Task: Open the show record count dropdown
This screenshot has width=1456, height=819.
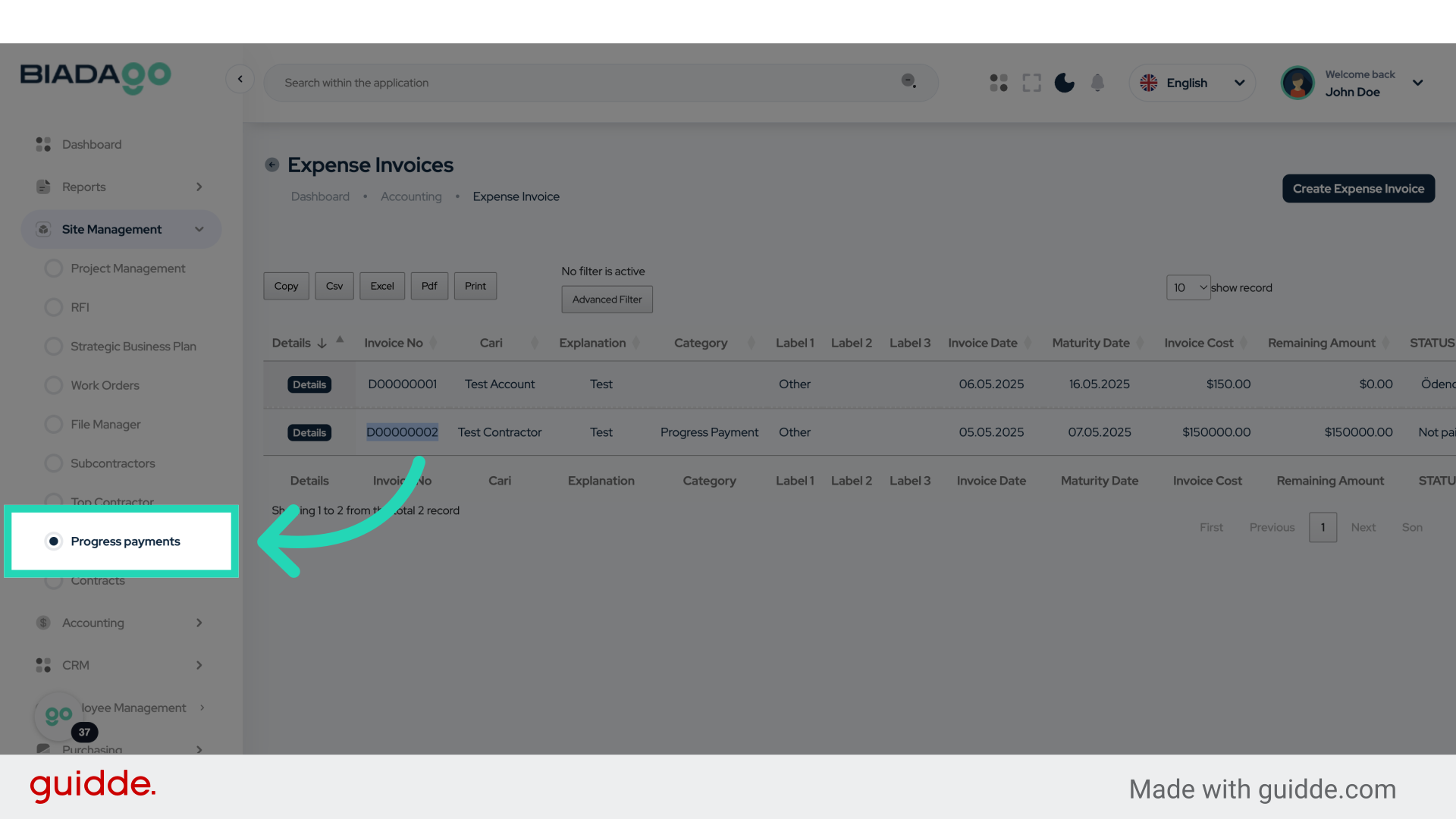Action: pos(1188,287)
